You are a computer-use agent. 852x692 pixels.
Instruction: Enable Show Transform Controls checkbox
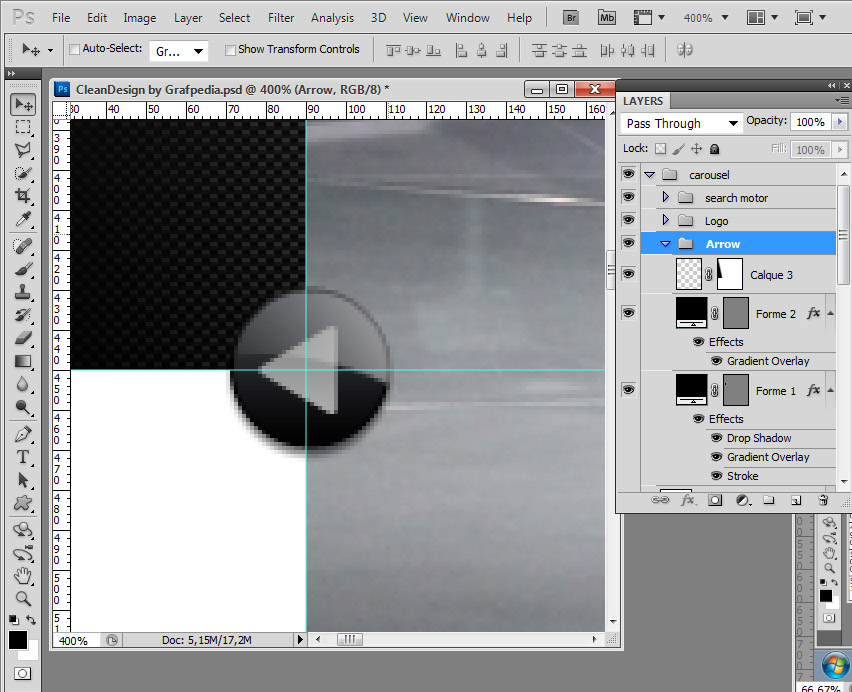click(x=230, y=50)
